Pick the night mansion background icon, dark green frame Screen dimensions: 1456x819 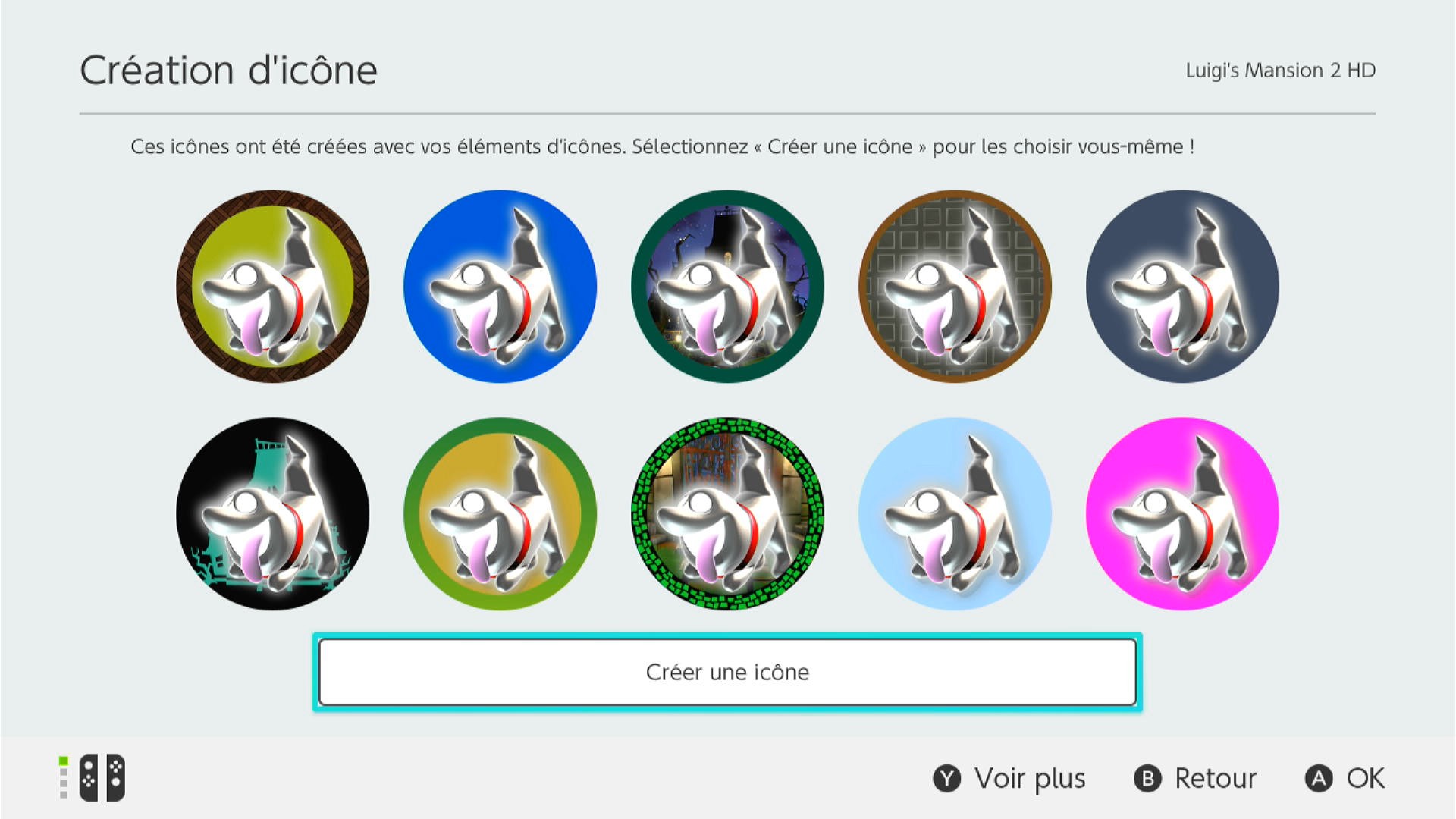pyautogui.click(x=728, y=287)
